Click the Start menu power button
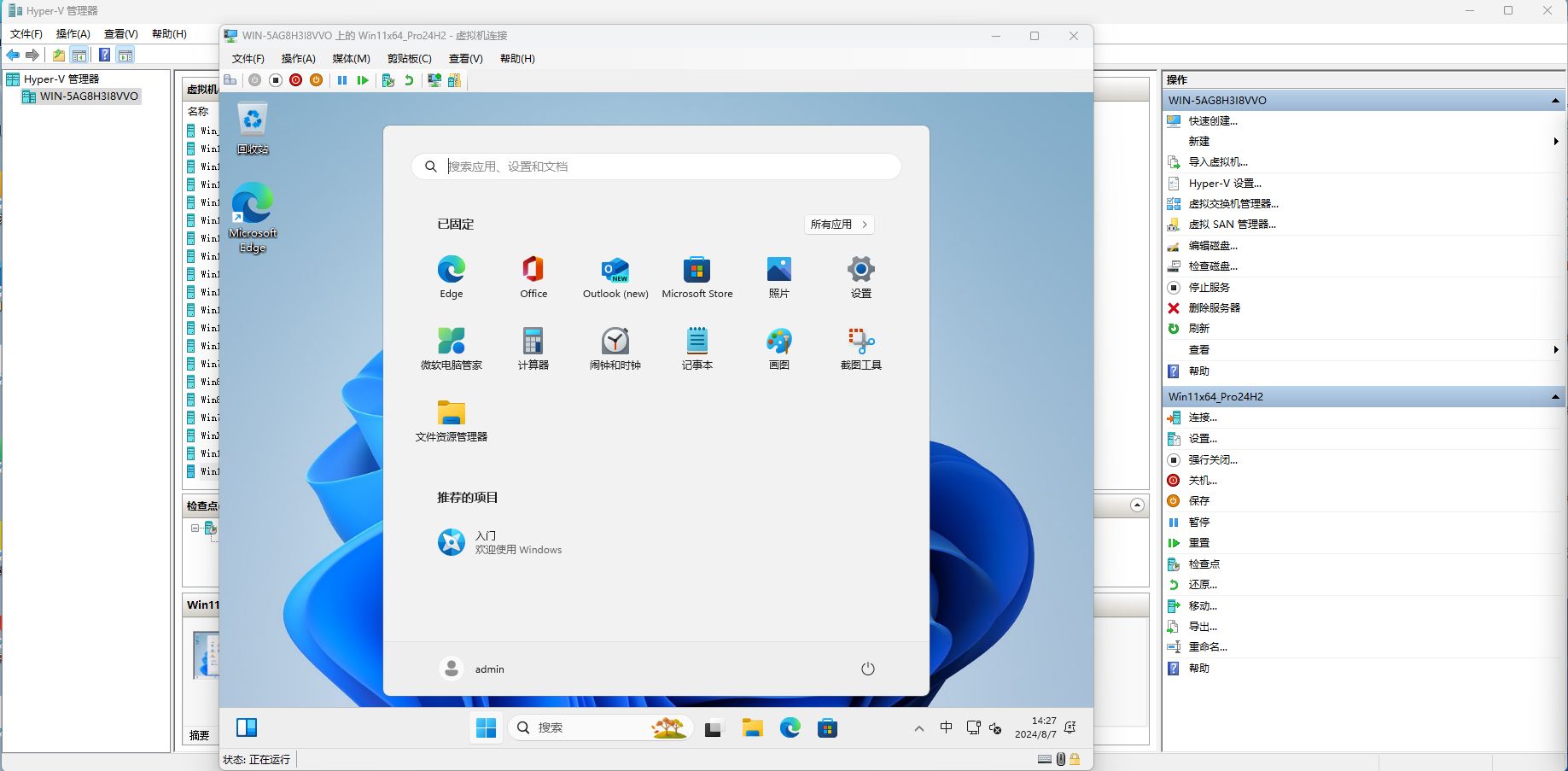Image resolution: width=1568 pixels, height=771 pixels. click(868, 669)
